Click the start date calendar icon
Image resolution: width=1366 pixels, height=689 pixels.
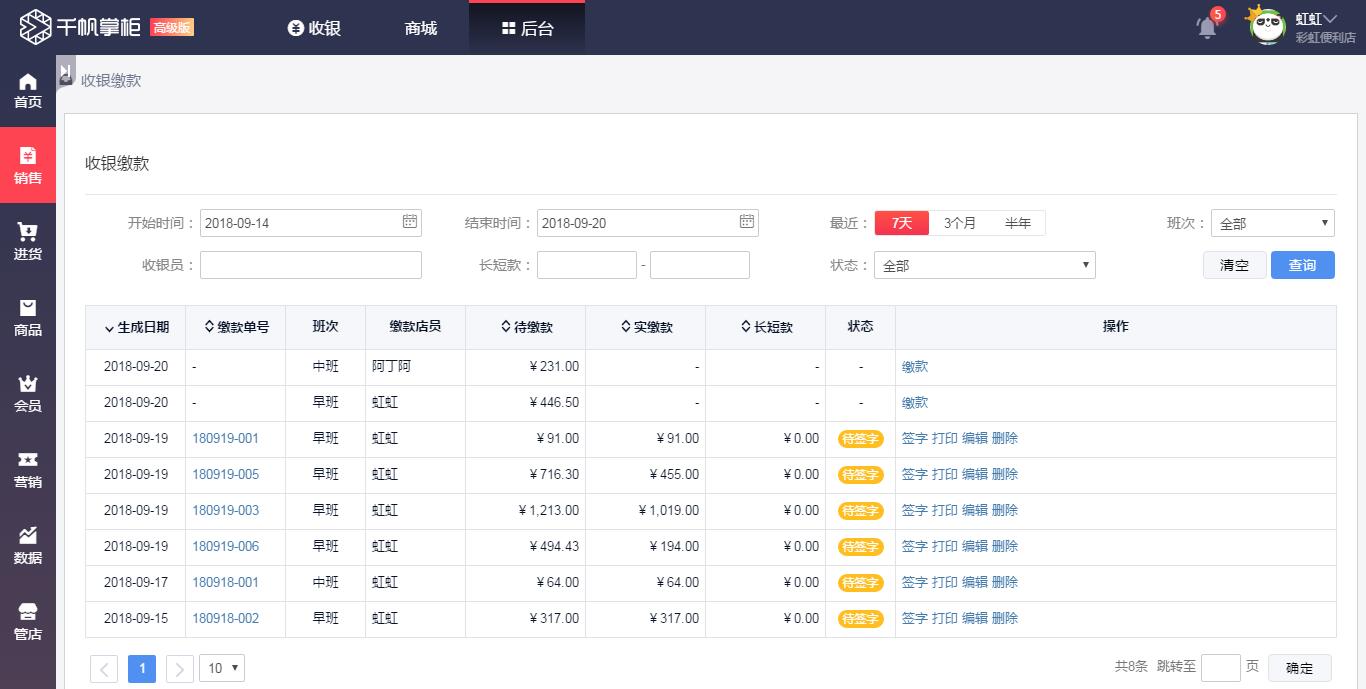coord(410,222)
